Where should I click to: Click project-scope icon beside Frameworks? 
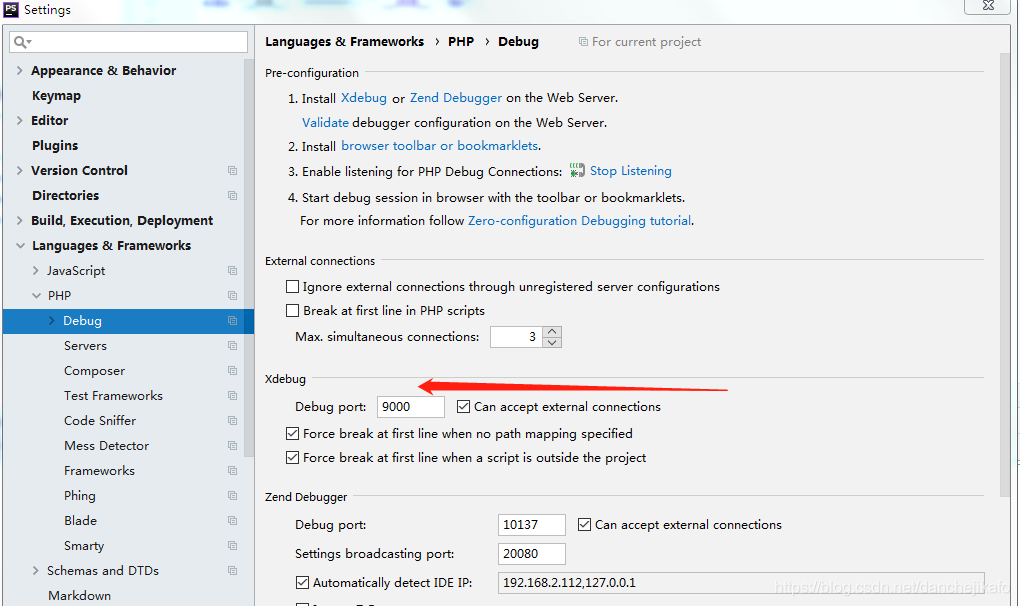tap(232, 471)
